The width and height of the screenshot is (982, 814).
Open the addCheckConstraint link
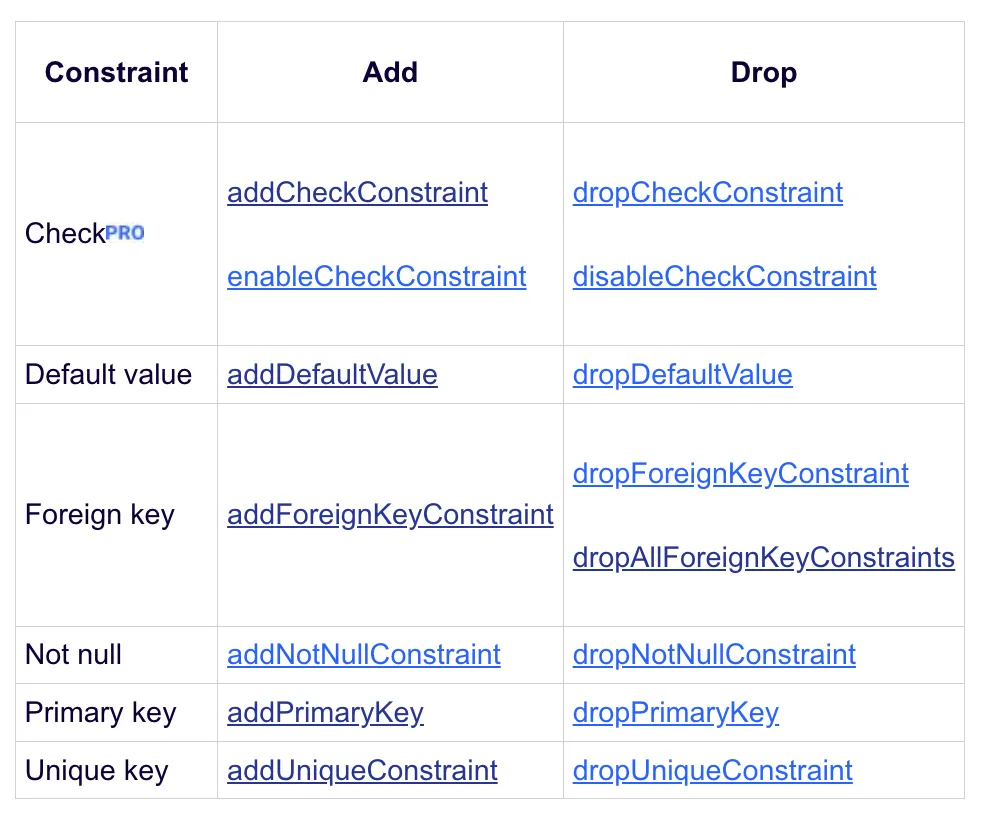pos(357,193)
